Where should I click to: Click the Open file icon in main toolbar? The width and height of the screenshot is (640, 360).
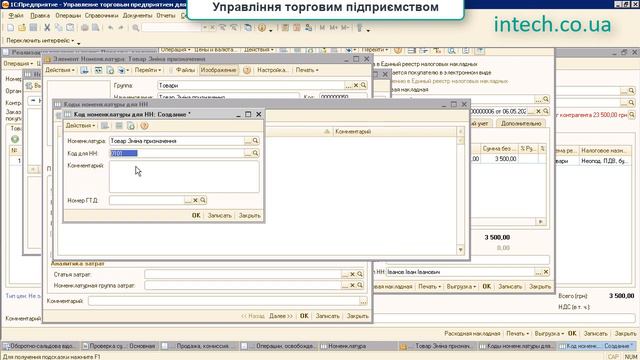coord(22,28)
